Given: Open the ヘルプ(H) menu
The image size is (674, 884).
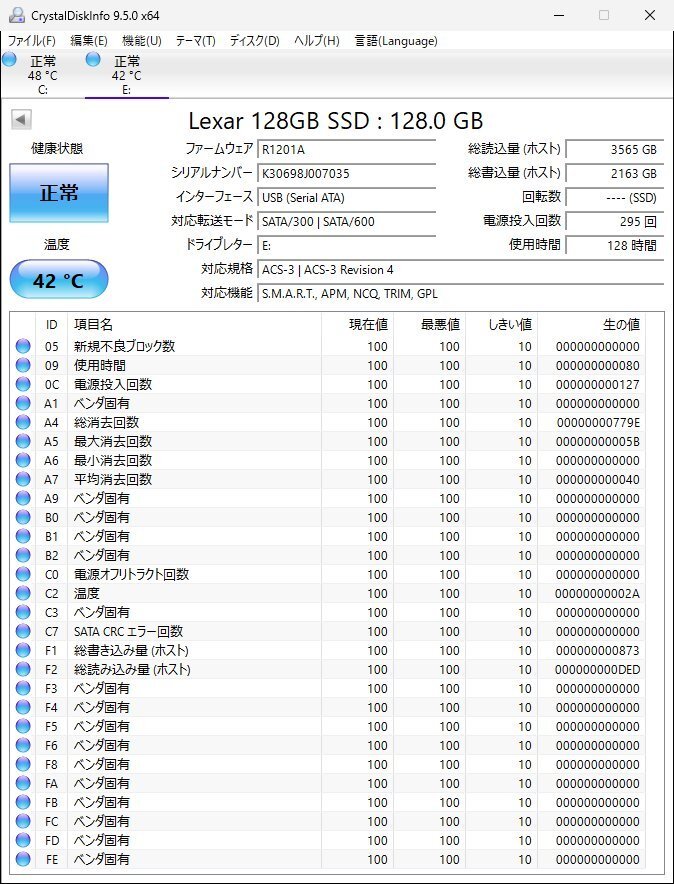Looking at the screenshot, I should click(317, 41).
